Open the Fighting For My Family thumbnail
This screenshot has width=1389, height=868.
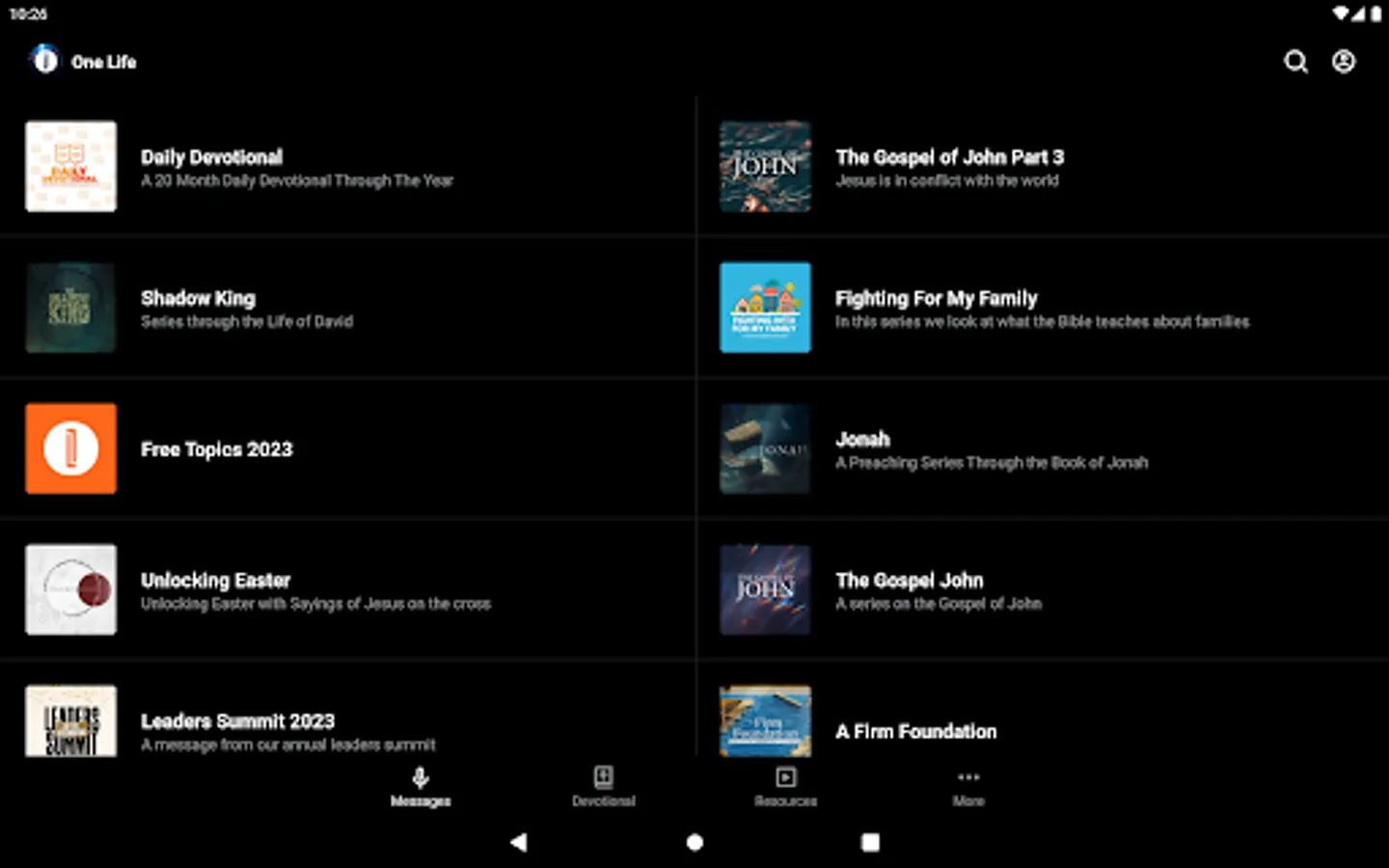(766, 308)
